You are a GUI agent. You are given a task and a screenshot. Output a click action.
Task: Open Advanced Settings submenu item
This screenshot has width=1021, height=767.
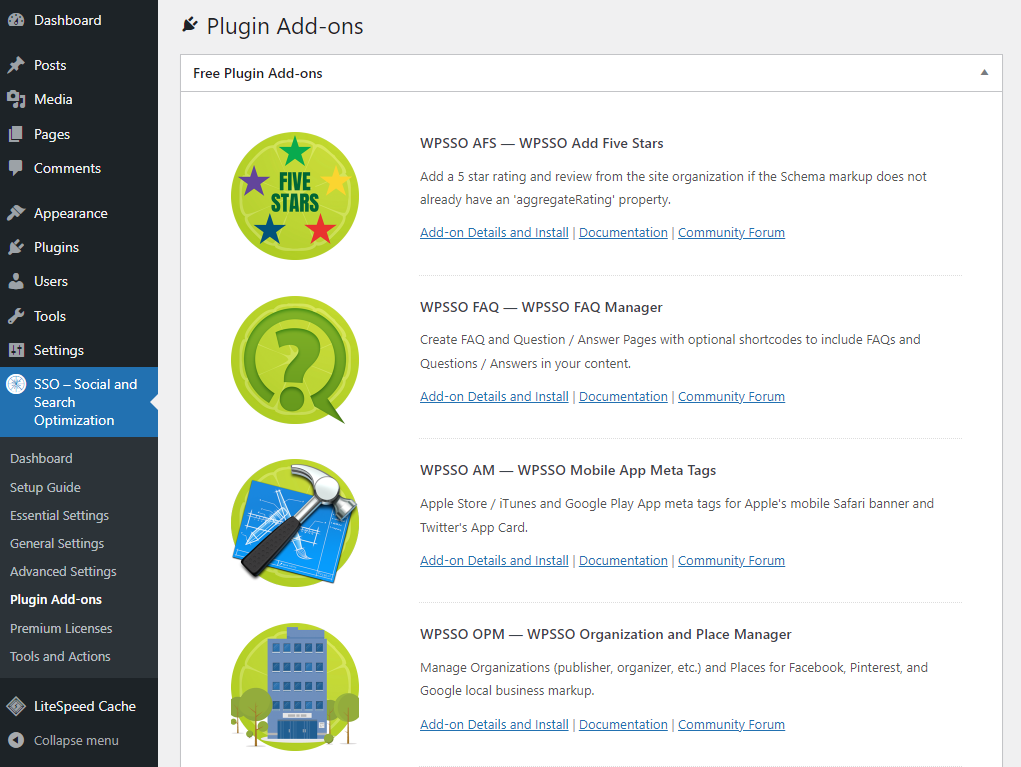(63, 571)
